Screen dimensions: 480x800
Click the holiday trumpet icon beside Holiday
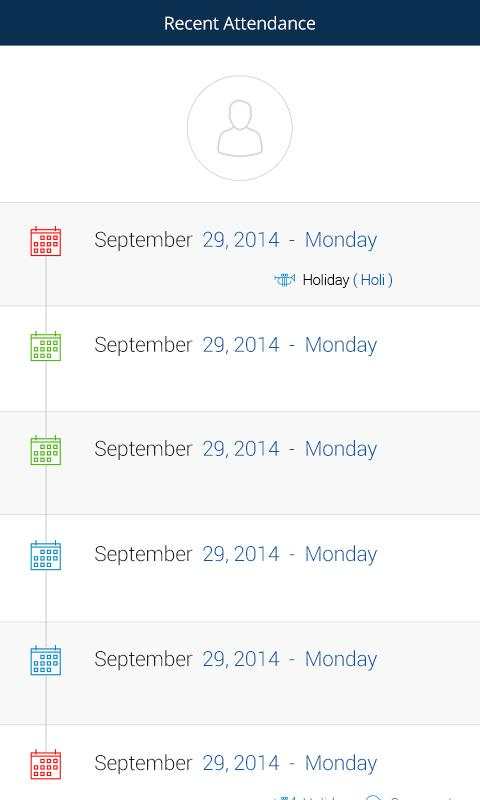click(x=285, y=280)
